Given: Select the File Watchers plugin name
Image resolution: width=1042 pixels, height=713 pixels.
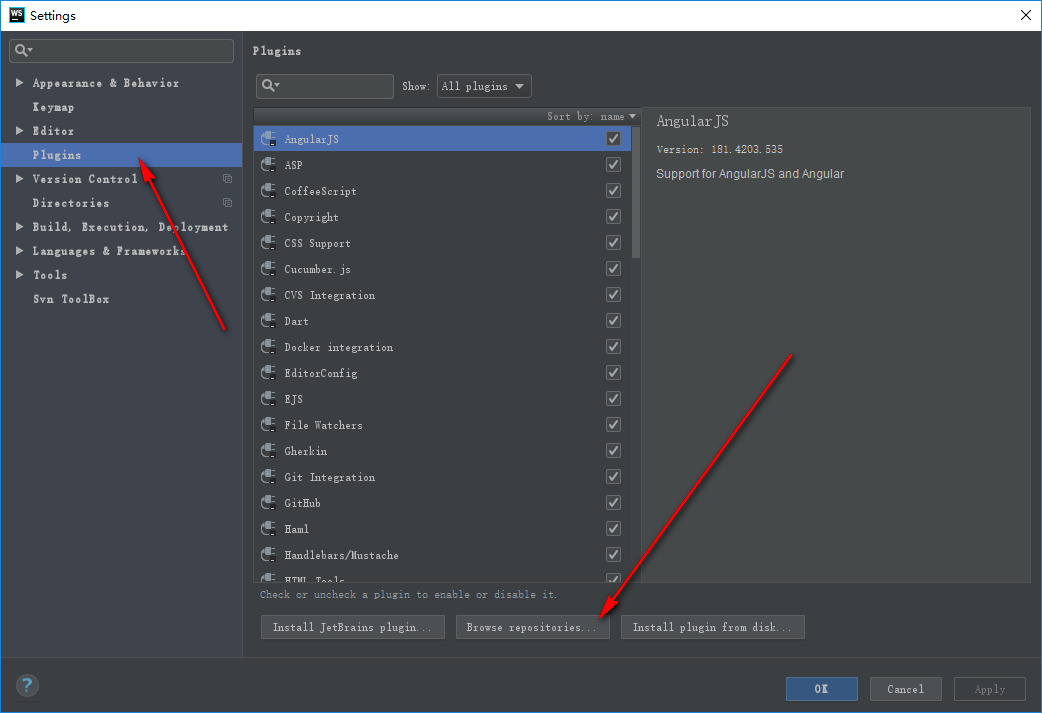Looking at the screenshot, I should point(324,425).
